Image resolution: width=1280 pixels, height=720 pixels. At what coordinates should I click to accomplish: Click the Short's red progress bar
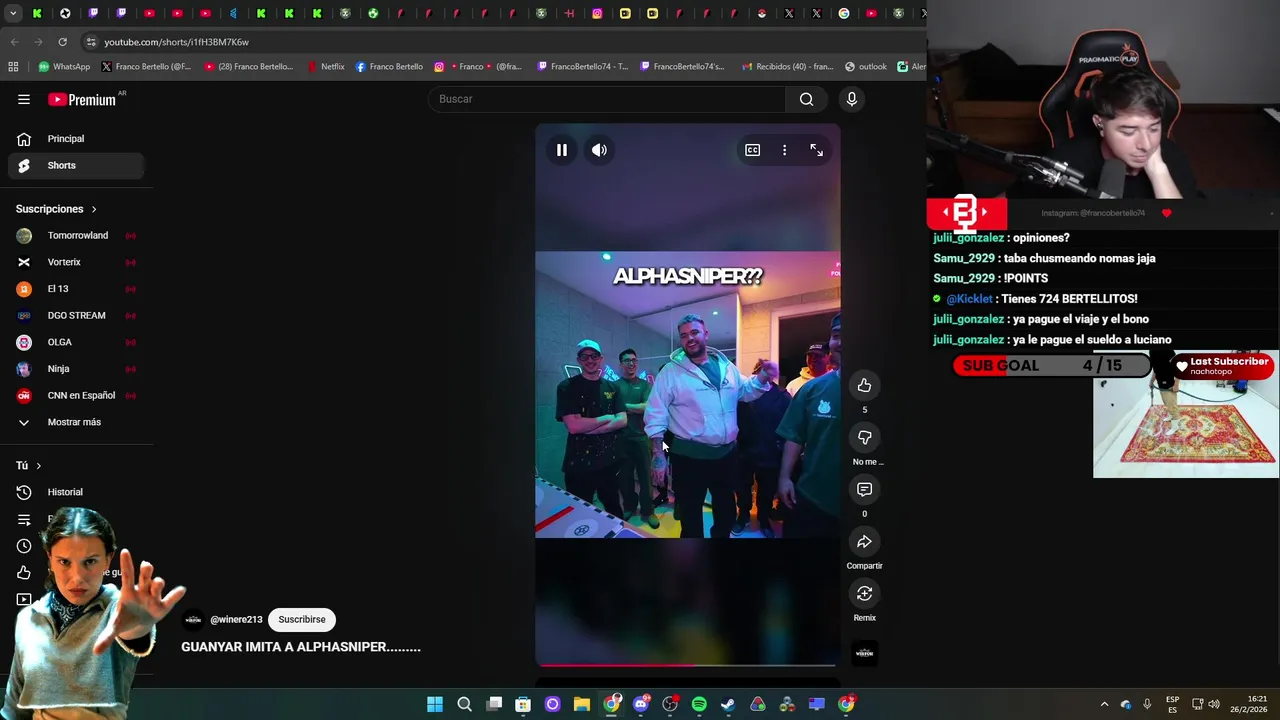click(688, 664)
